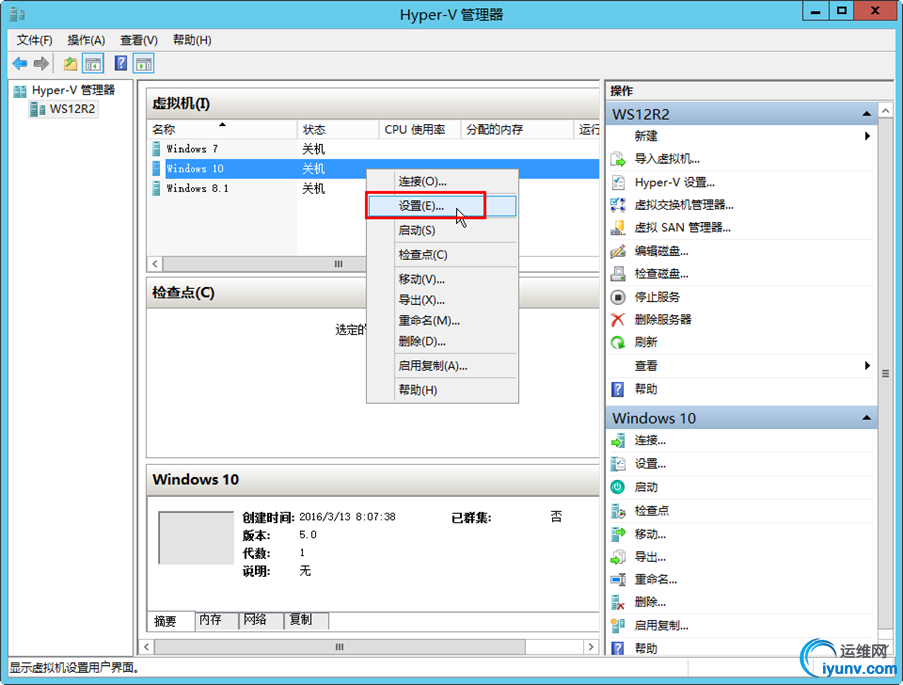Screen dimensions: 903x685
Task: Choose 启动(S) in the context menu
Action: (442, 230)
